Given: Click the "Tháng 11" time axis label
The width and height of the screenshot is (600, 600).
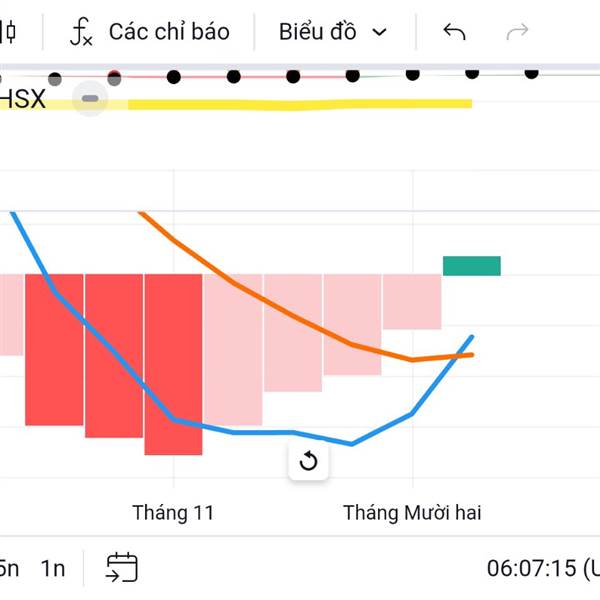Looking at the screenshot, I should [173, 513].
